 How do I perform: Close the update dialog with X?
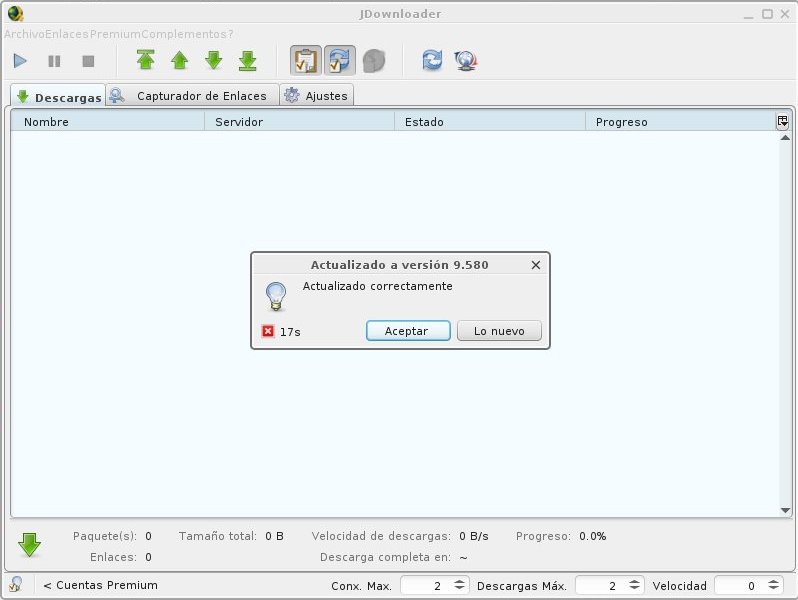535,265
